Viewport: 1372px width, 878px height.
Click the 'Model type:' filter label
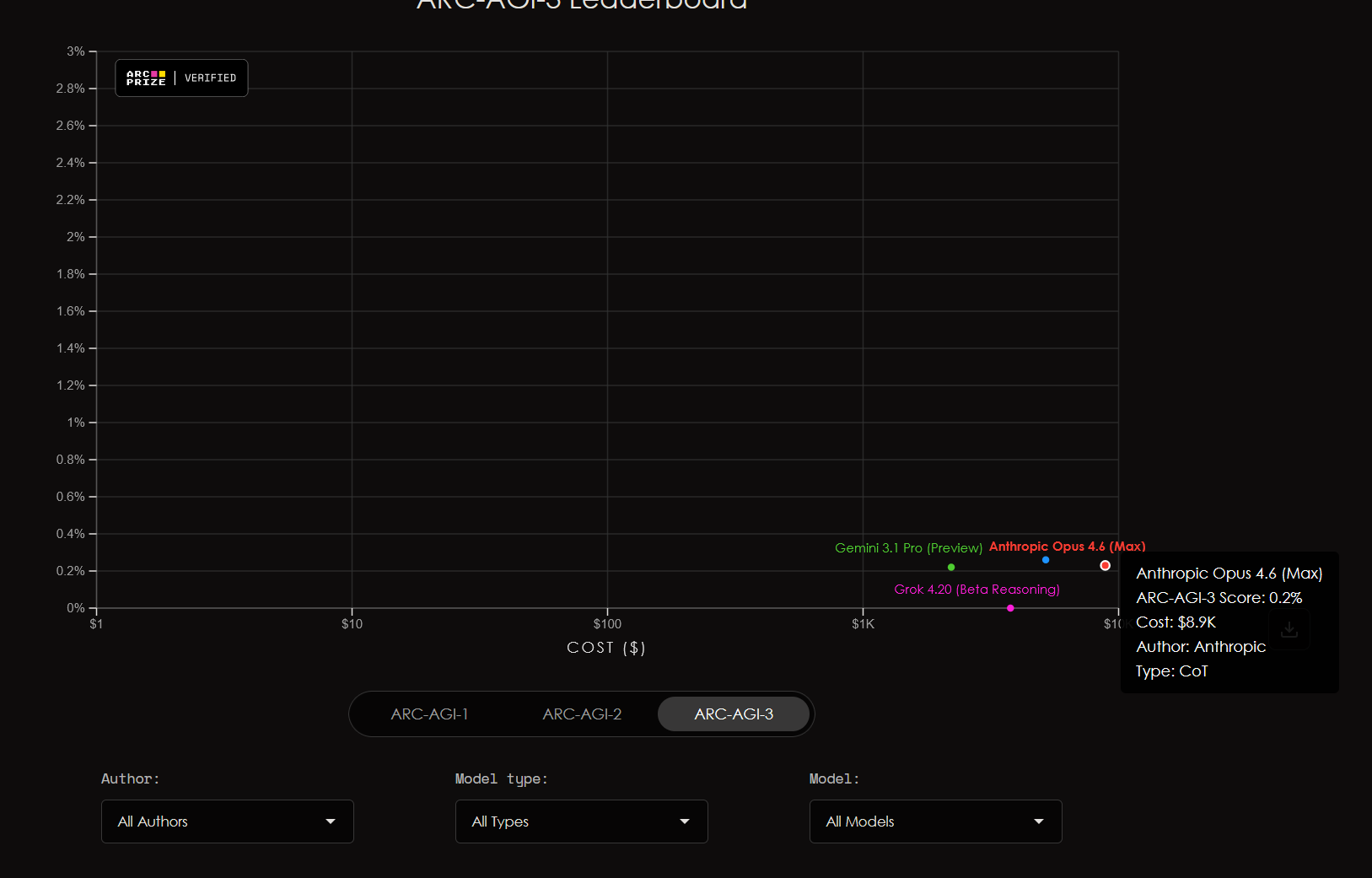502,778
